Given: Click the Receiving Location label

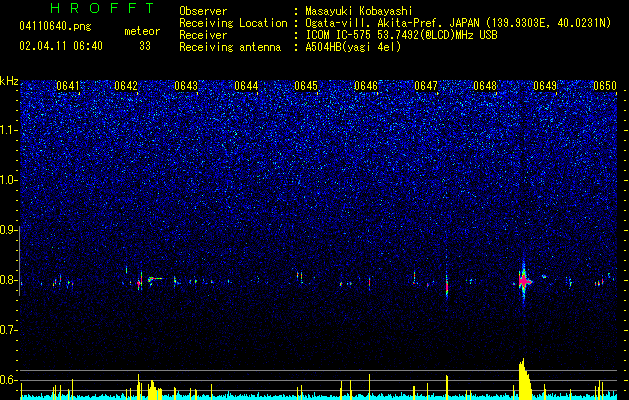Looking at the screenshot, I should [x=233, y=23].
